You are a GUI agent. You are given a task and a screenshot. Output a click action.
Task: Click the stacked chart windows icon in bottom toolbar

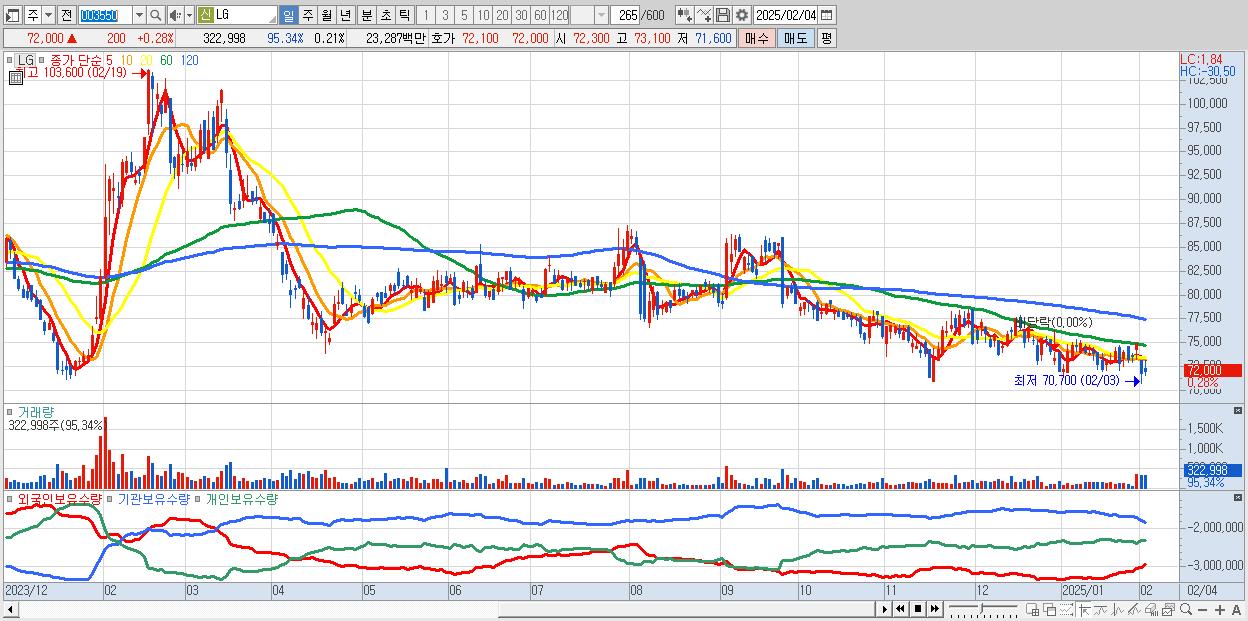pos(1169,609)
